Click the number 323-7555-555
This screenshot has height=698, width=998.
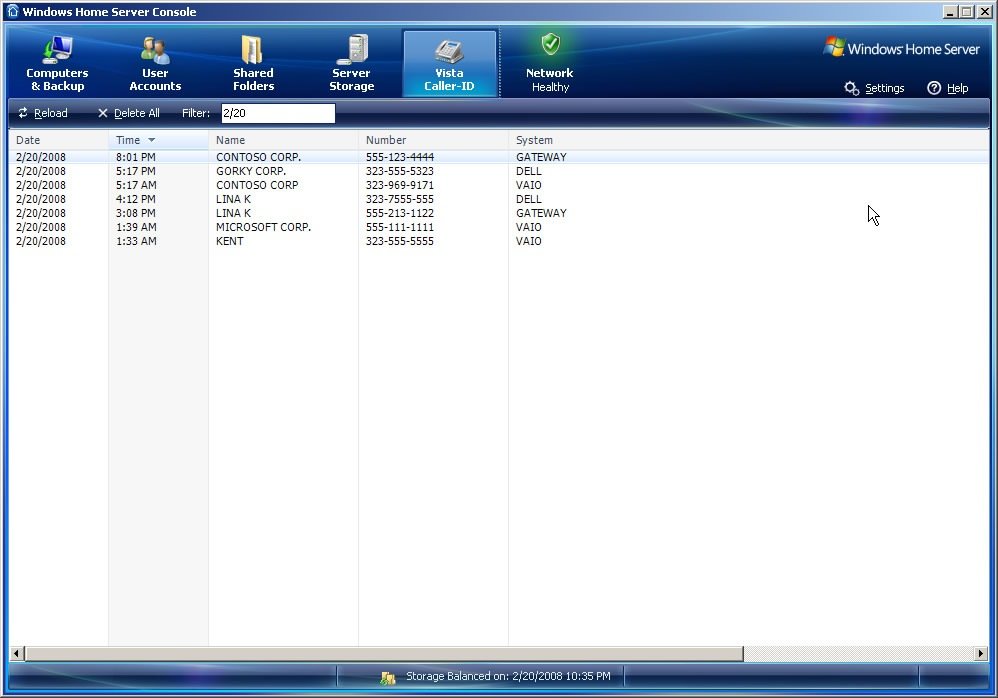coord(400,199)
